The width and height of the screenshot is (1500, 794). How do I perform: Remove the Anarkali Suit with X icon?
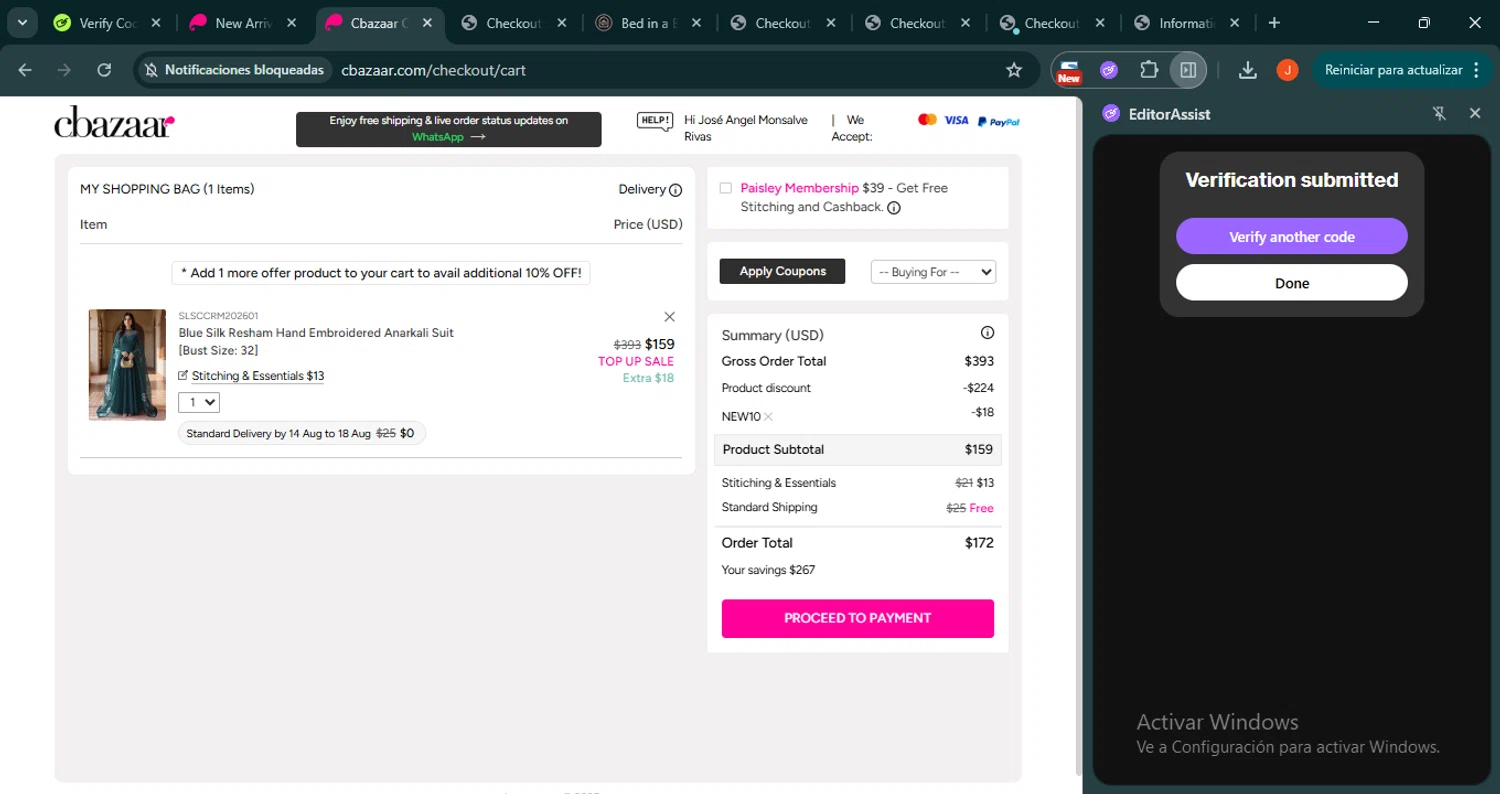670,317
